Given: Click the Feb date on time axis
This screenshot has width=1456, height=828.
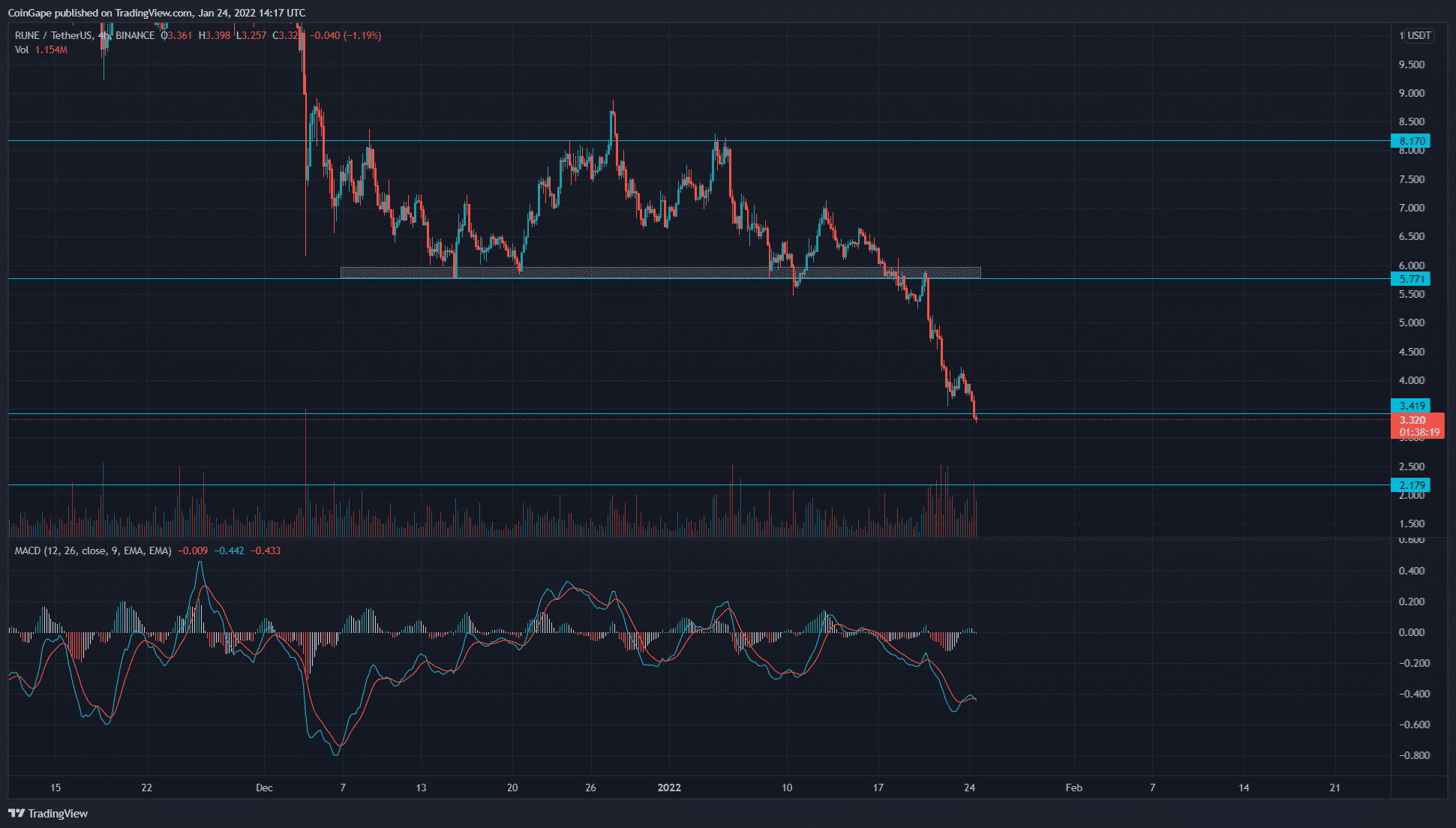Looking at the screenshot, I should [1073, 787].
